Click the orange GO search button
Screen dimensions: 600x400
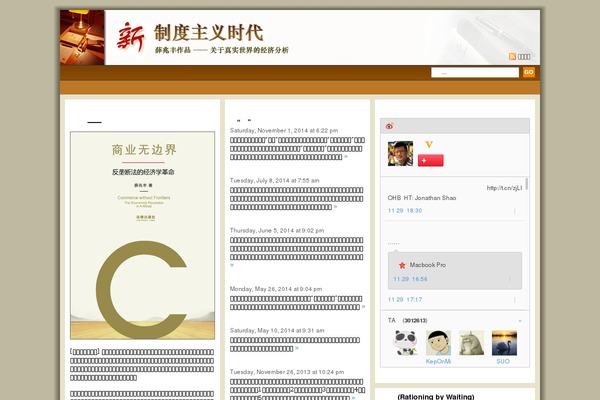pos(528,72)
